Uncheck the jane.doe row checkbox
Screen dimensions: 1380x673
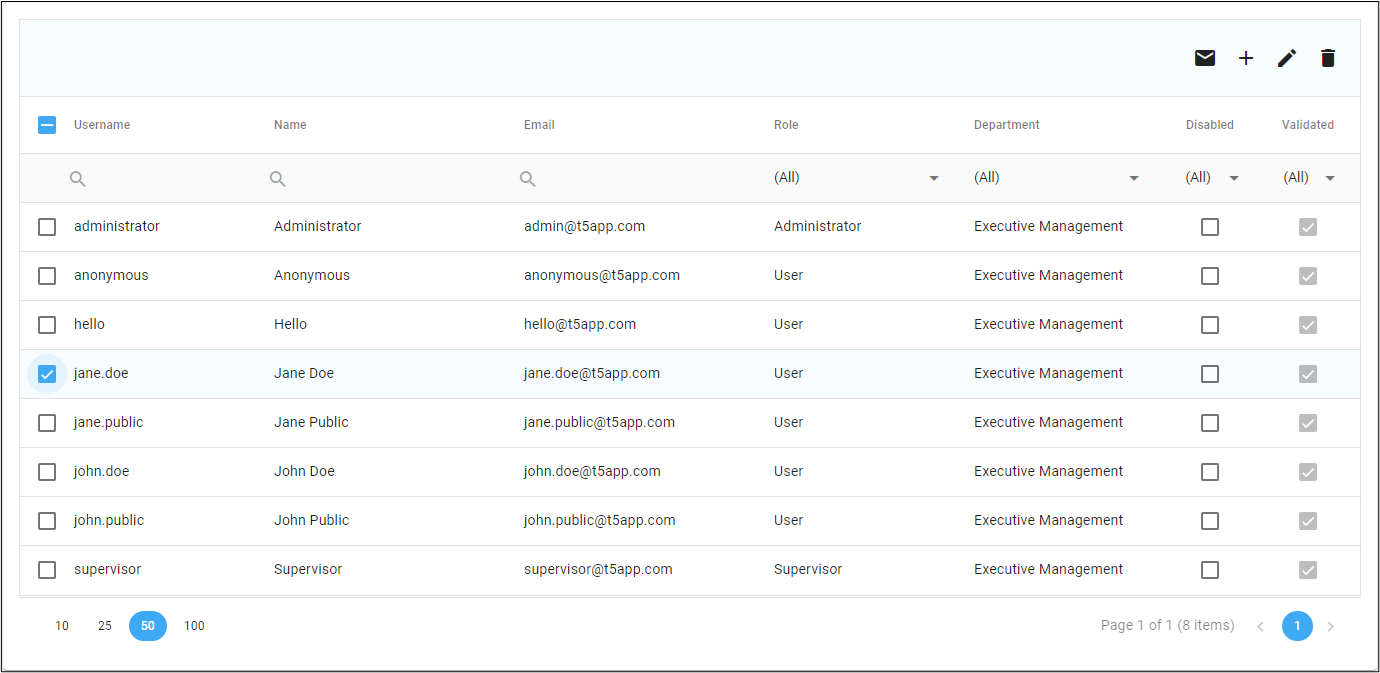click(47, 374)
